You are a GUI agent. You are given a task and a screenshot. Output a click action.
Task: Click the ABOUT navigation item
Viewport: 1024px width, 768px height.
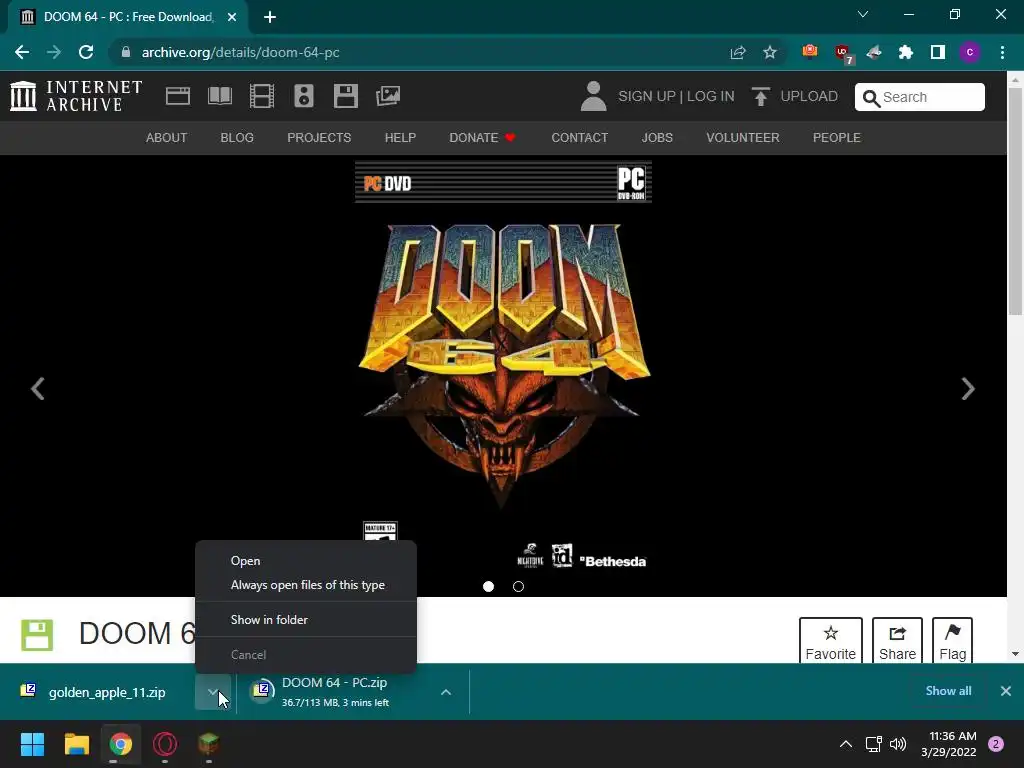(x=167, y=138)
